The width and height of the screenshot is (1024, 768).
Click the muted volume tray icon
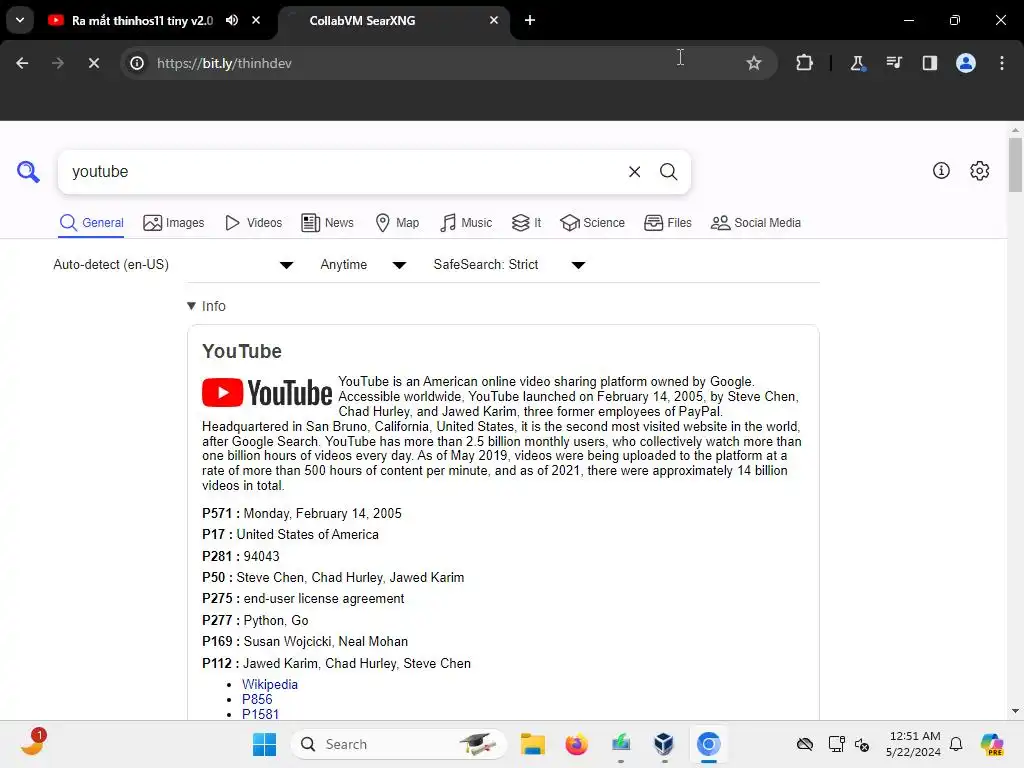coord(862,744)
